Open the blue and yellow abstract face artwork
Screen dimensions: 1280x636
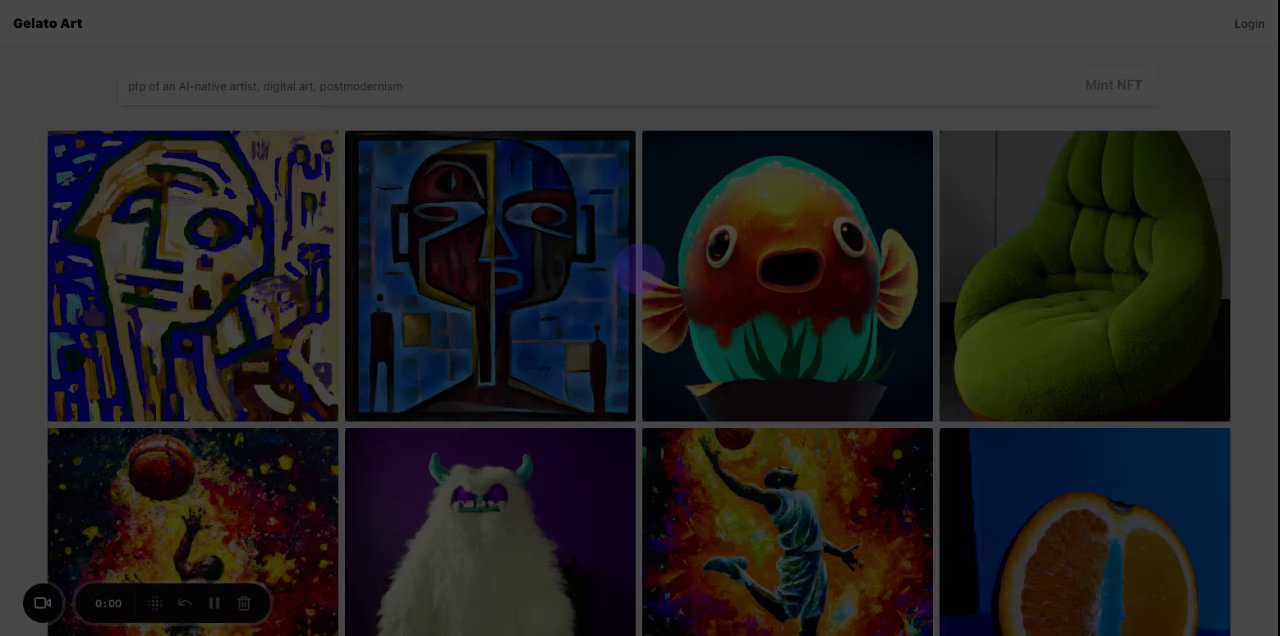click(193, 276)
